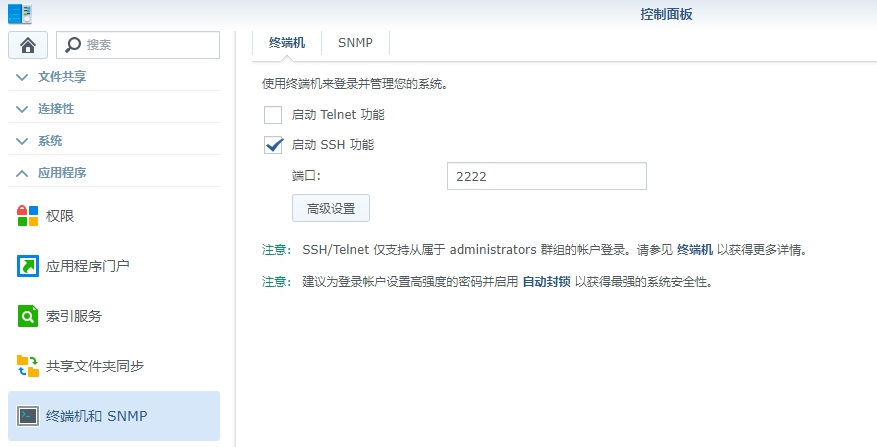Viewport: 877px width, 447px height.
Task: Click the 启动 Telnet 功能 label text
Action: 338,115
